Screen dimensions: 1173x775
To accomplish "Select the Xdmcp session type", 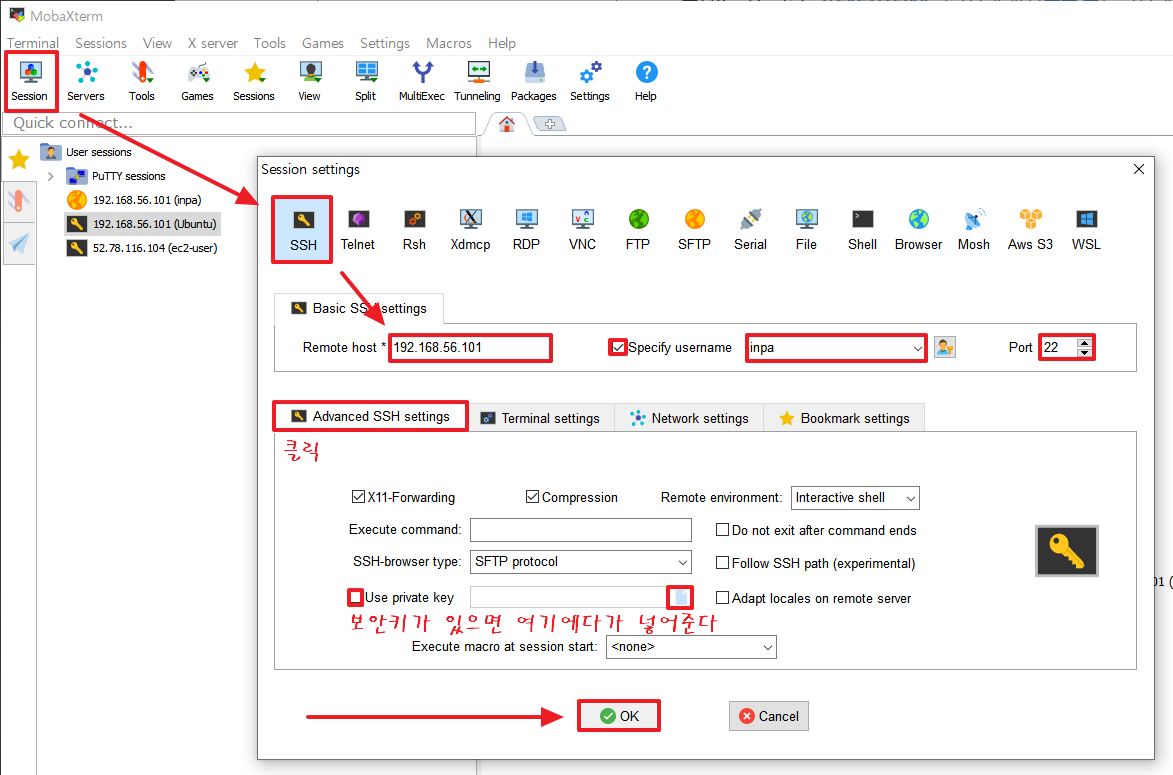I will (471, 230).
